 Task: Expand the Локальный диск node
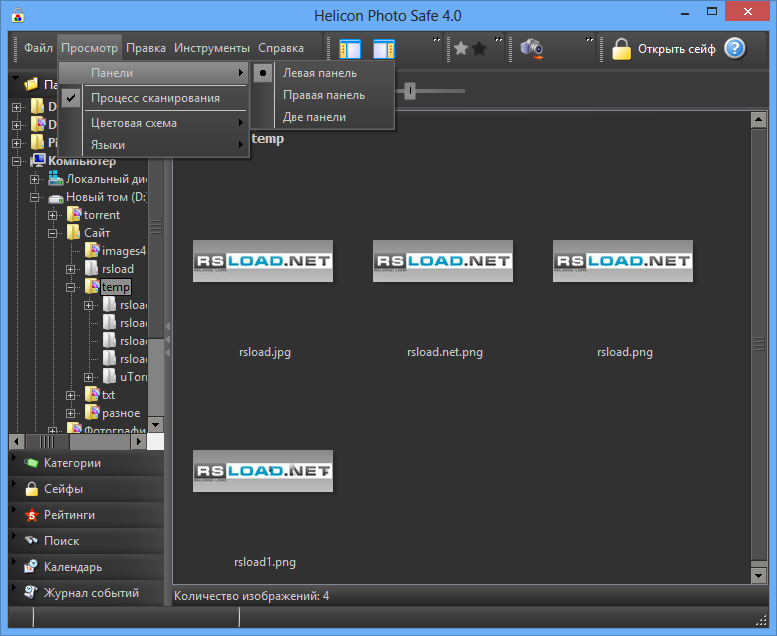coord(34,179)
